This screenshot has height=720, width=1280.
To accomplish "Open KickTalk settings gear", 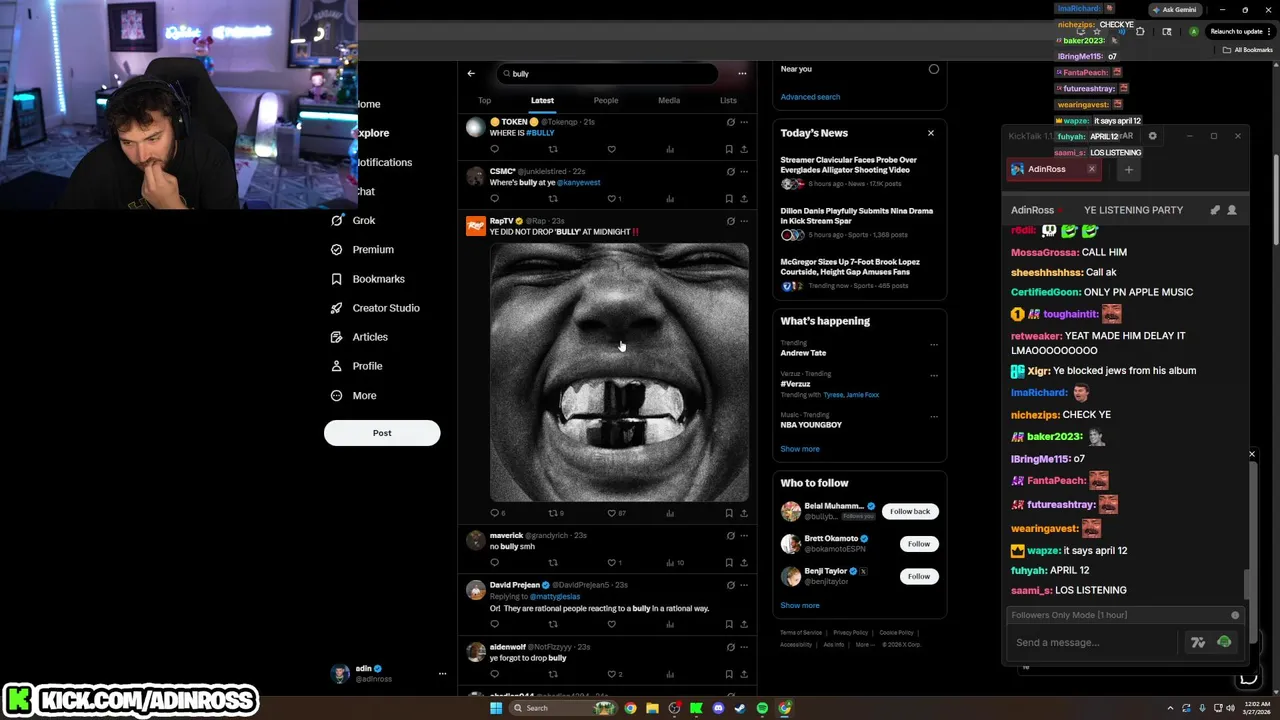I will coord(1152,136).
